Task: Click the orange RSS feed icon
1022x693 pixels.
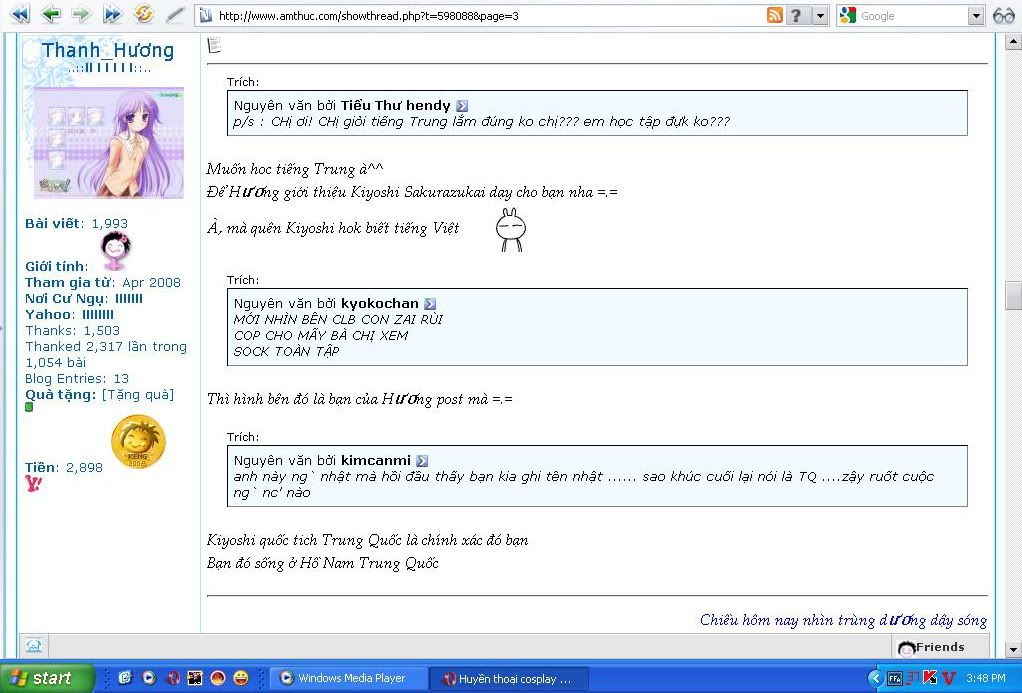Action: pos(775,15)
